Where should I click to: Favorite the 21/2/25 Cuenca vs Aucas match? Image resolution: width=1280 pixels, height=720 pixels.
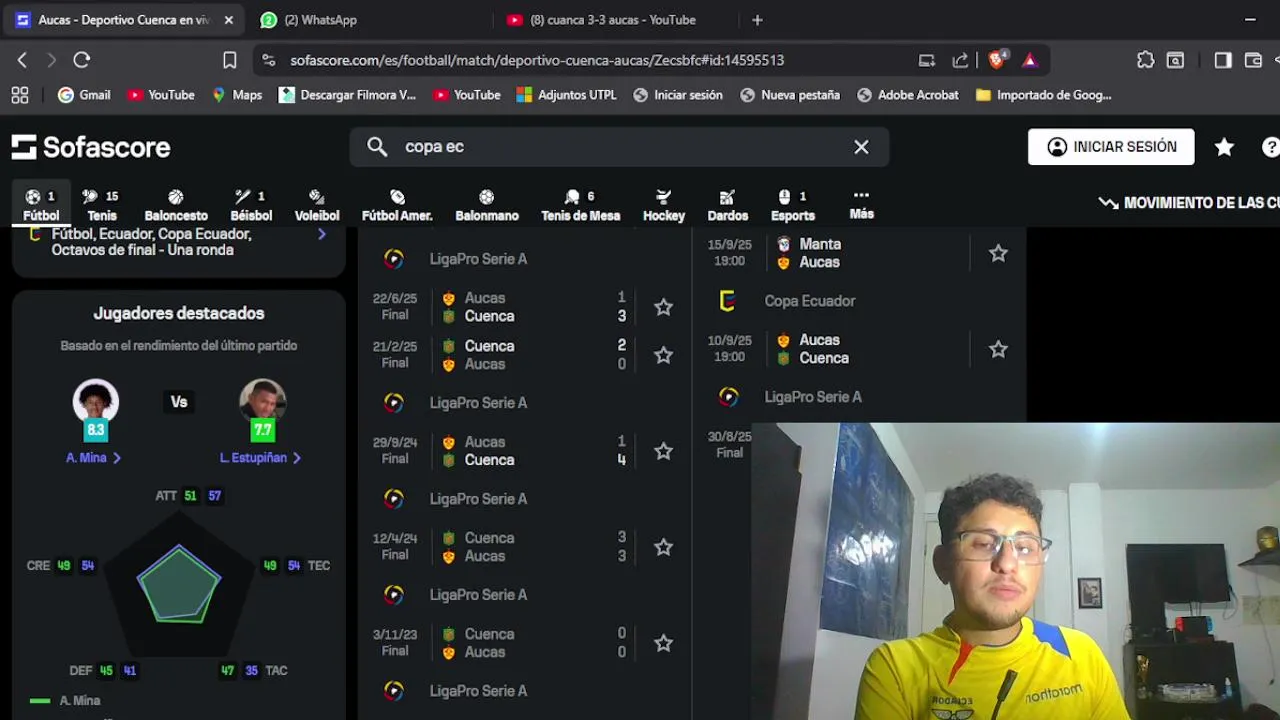point(663,355)
